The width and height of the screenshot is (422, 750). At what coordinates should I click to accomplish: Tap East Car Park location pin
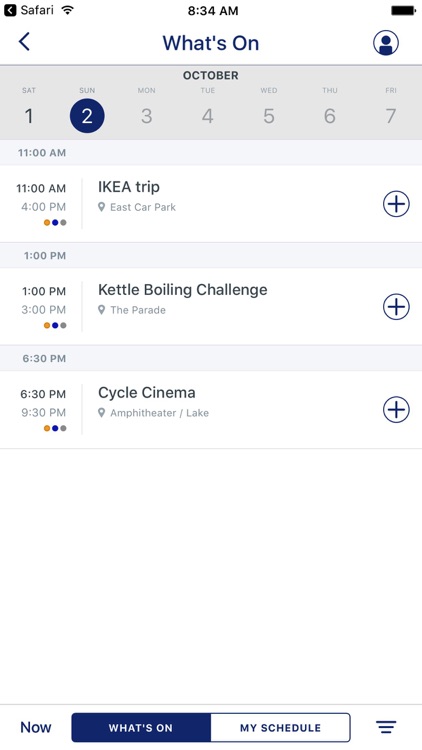coord(101,207)
